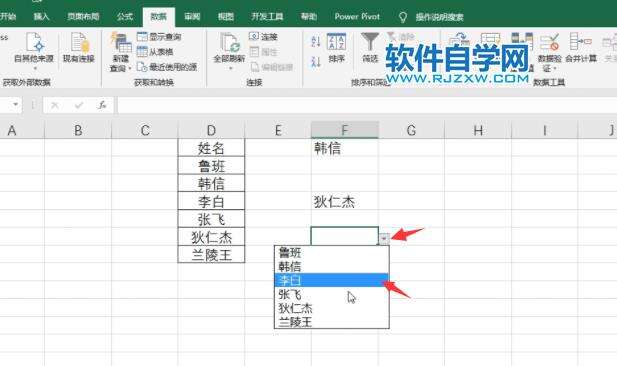
Task: Select column header G
Action: coord(411,130)
